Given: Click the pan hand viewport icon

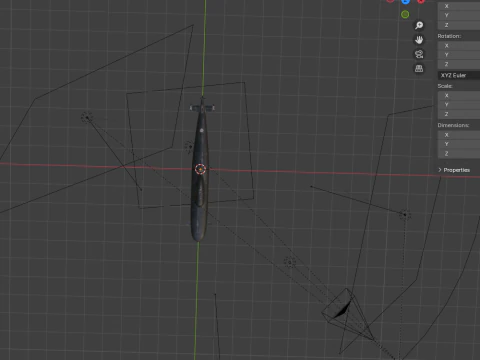Looking at the screenshot, I should click(419, 40).
